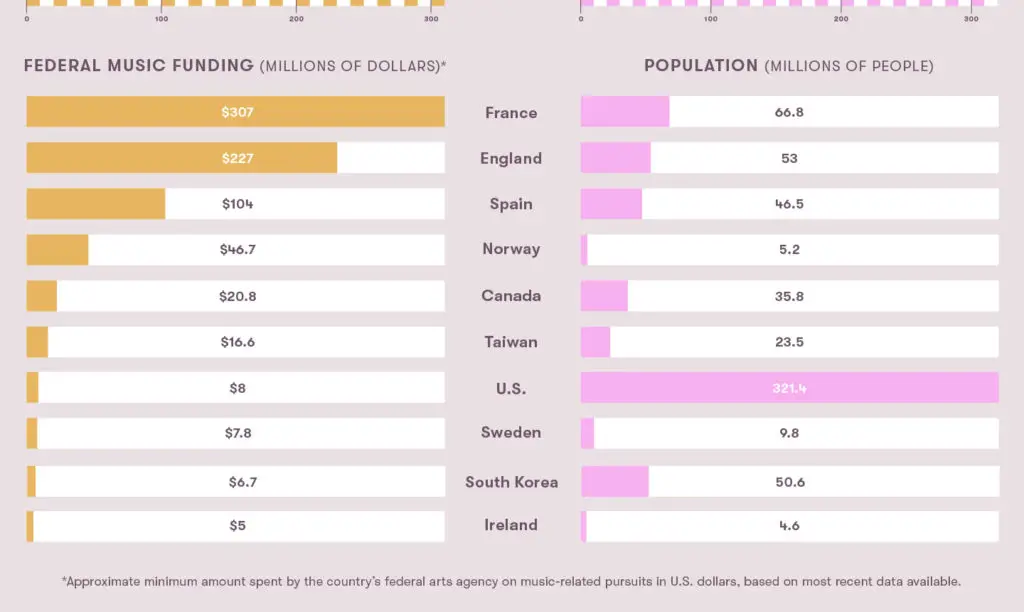Click Taiwan's pink population bar
1024x612 pixels.
click(595, 342)
